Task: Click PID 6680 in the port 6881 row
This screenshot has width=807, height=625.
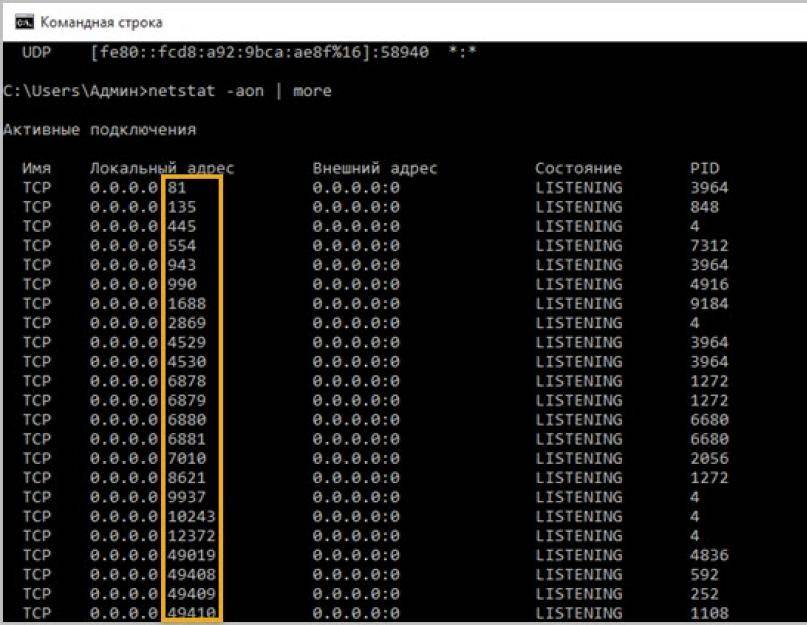Action: coord(709,439)
